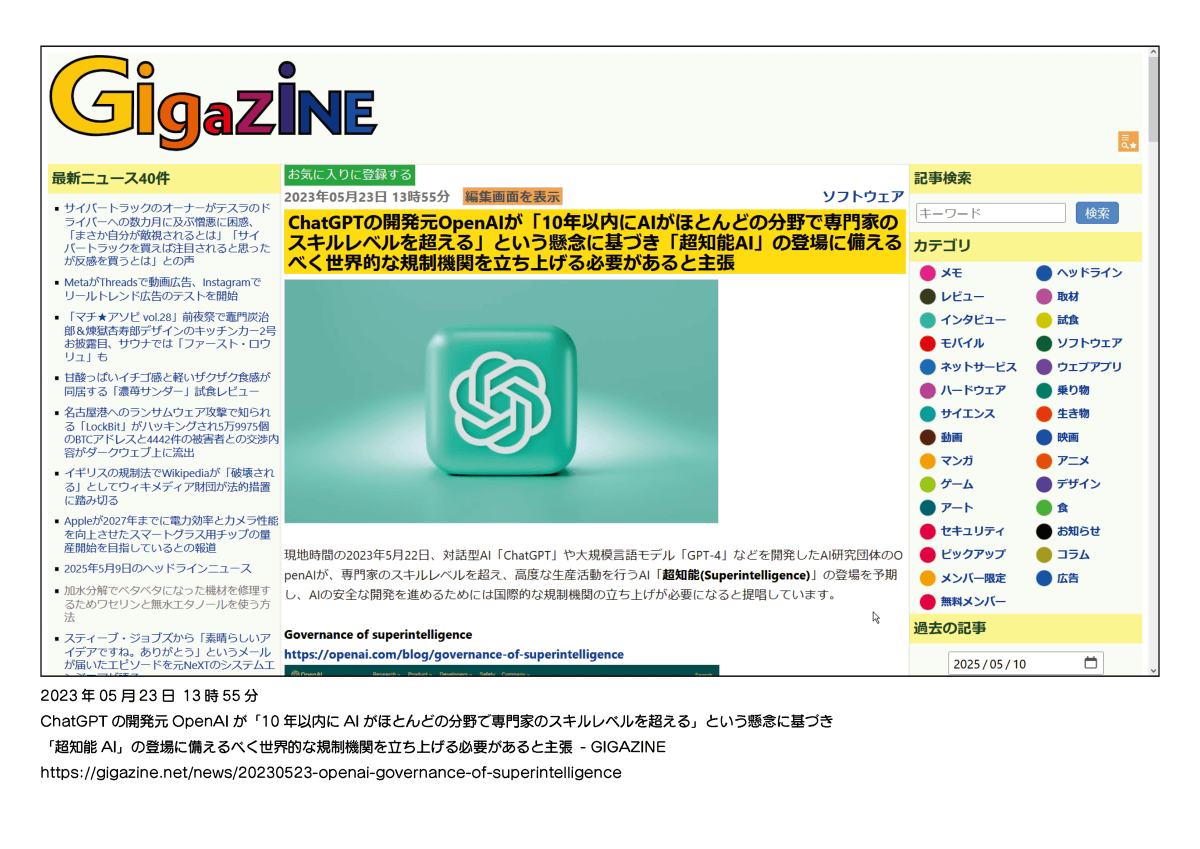
Task: Select the 食 category link
Action: pos(1063,508)
